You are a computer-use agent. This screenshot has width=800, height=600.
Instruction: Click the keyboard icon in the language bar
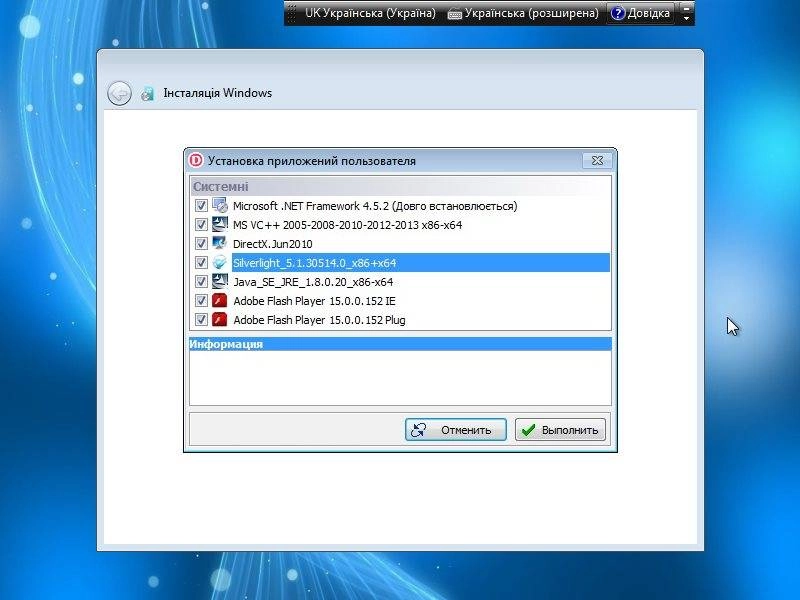pyautogui.click(x=454, y=14)
